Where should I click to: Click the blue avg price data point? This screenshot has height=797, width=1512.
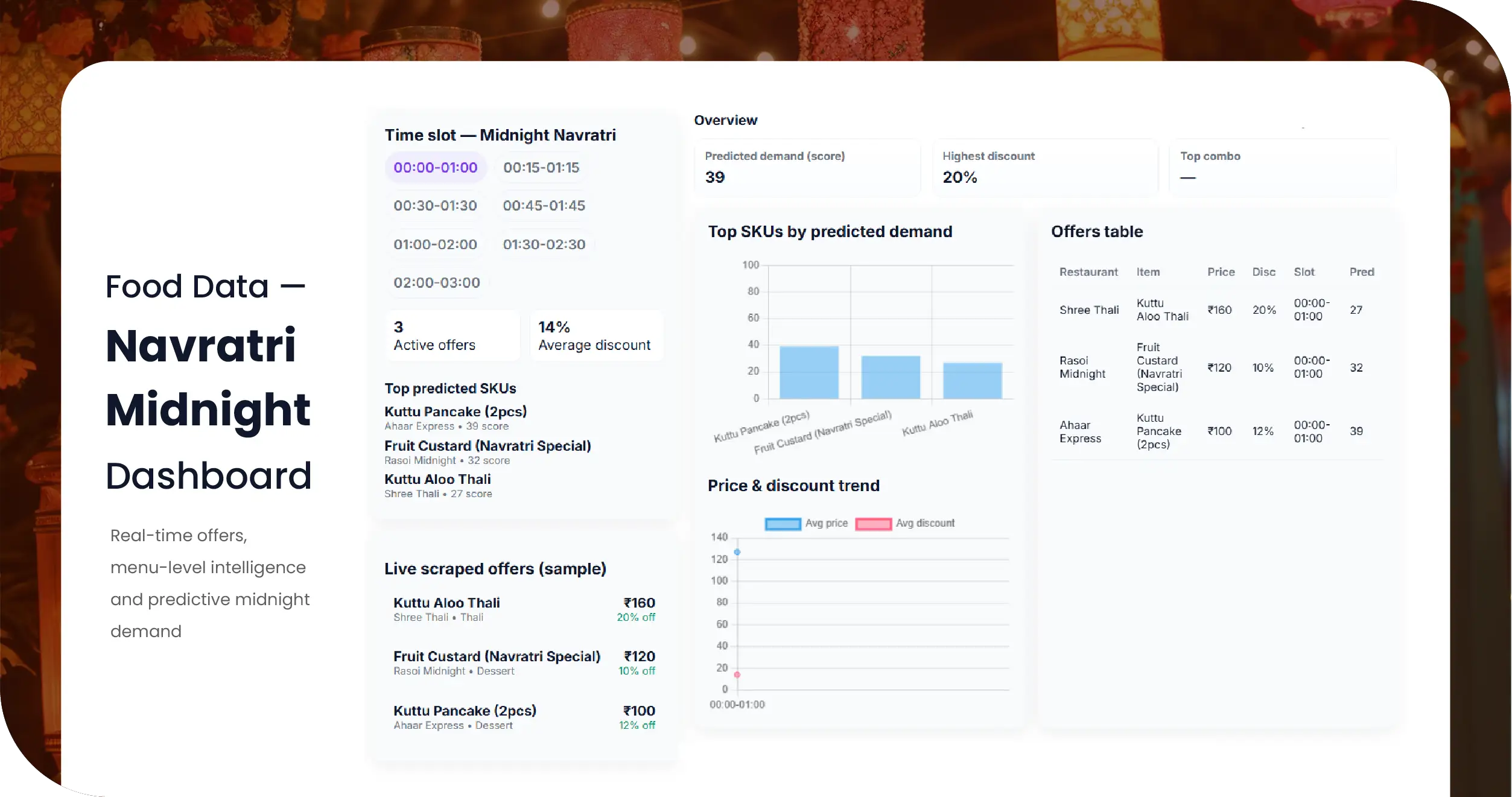[x=737, y=552]
